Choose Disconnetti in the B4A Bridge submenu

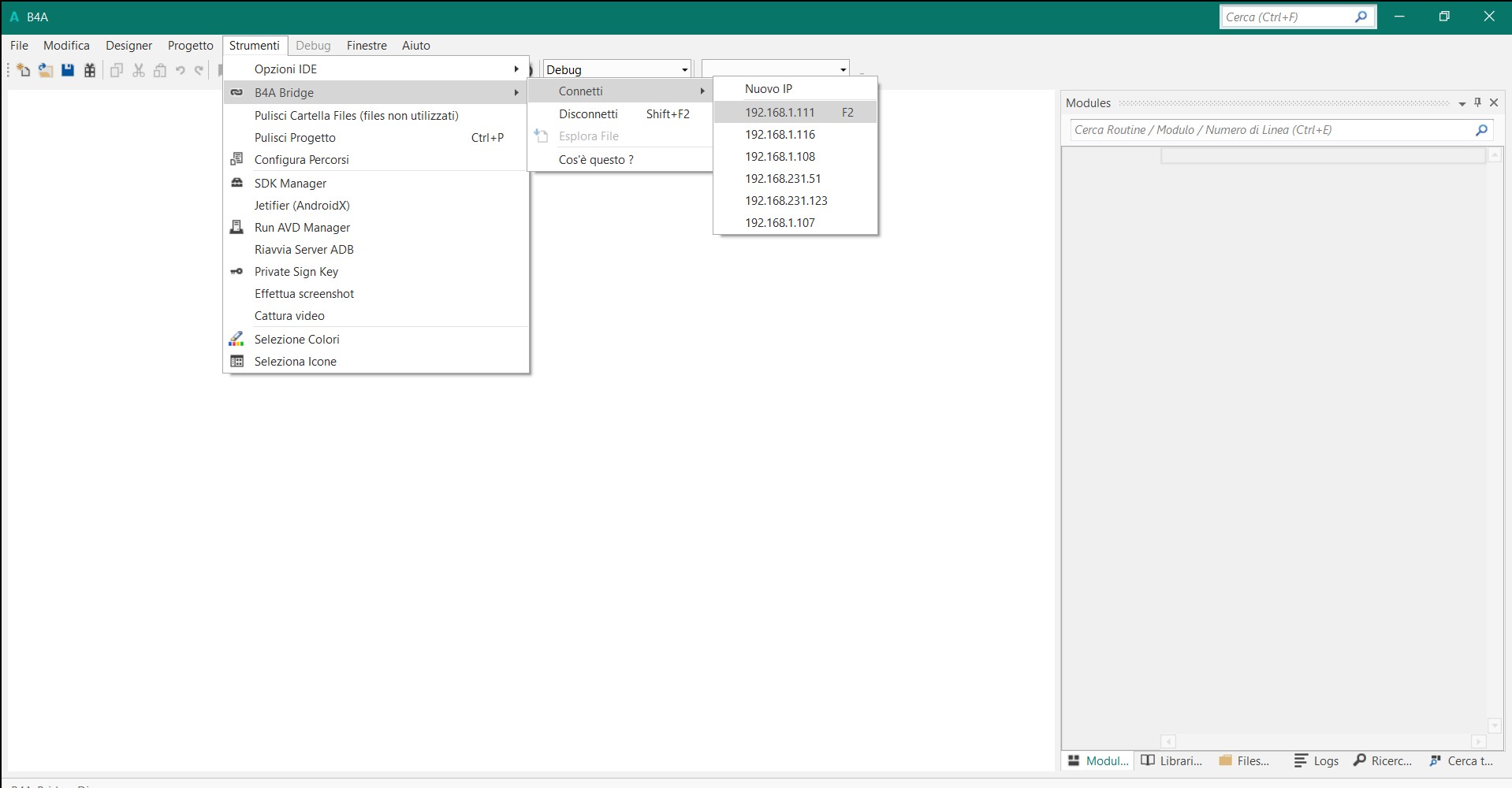pos(620,114)
